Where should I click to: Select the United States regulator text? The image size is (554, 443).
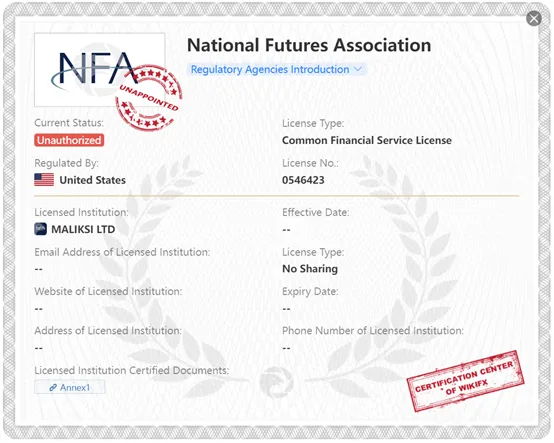[93, 180]
